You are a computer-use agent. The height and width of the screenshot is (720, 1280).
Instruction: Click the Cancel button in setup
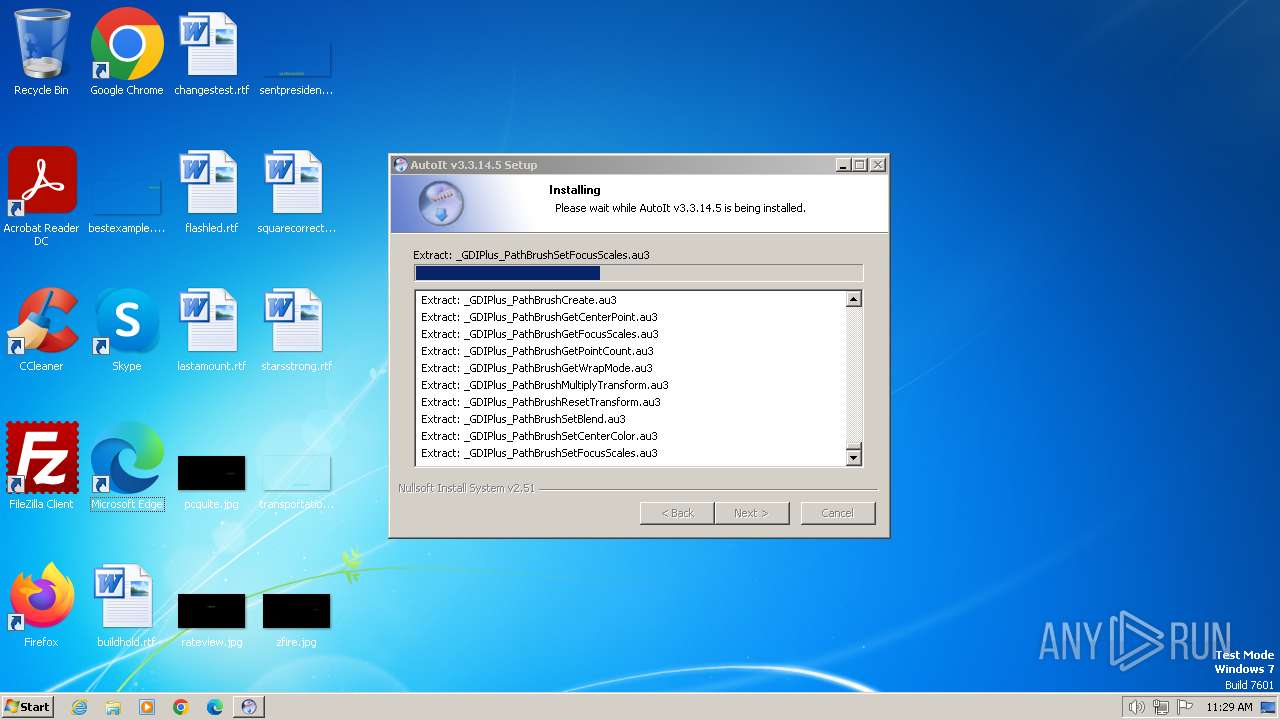[x=837, y=513]
